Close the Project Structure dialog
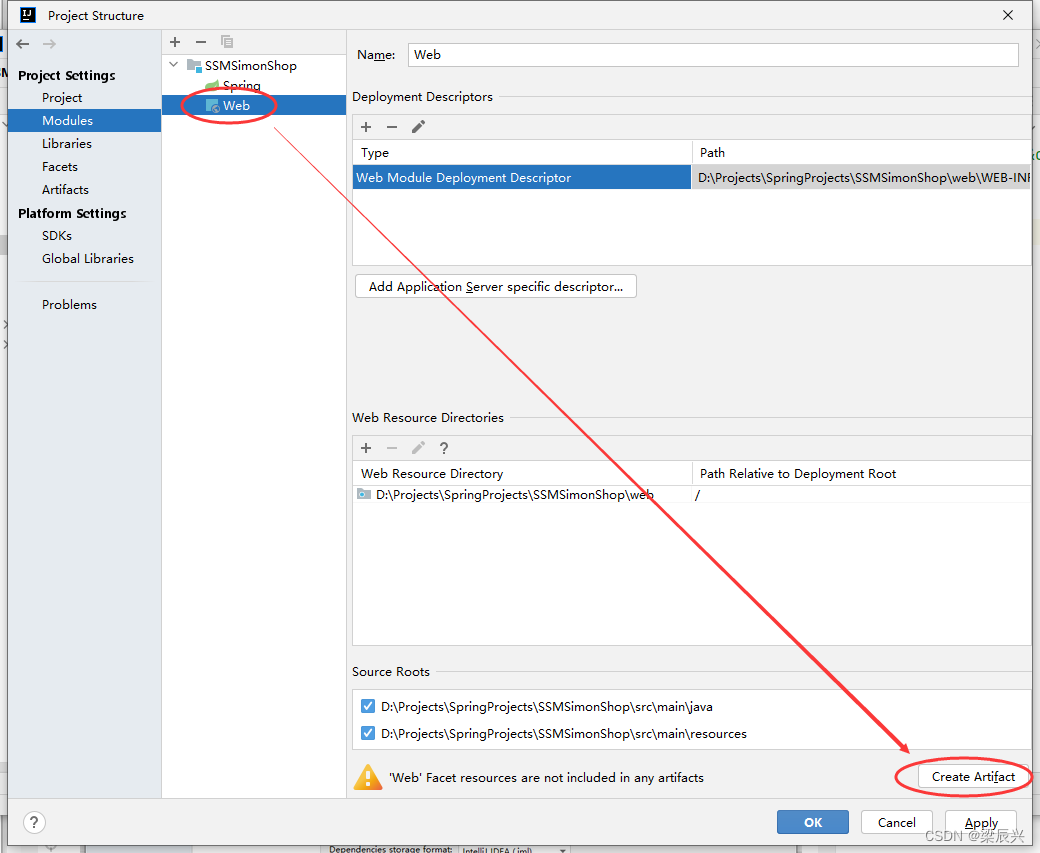The width and height of the screenshot is (1040, 853). coord(1008,15)
